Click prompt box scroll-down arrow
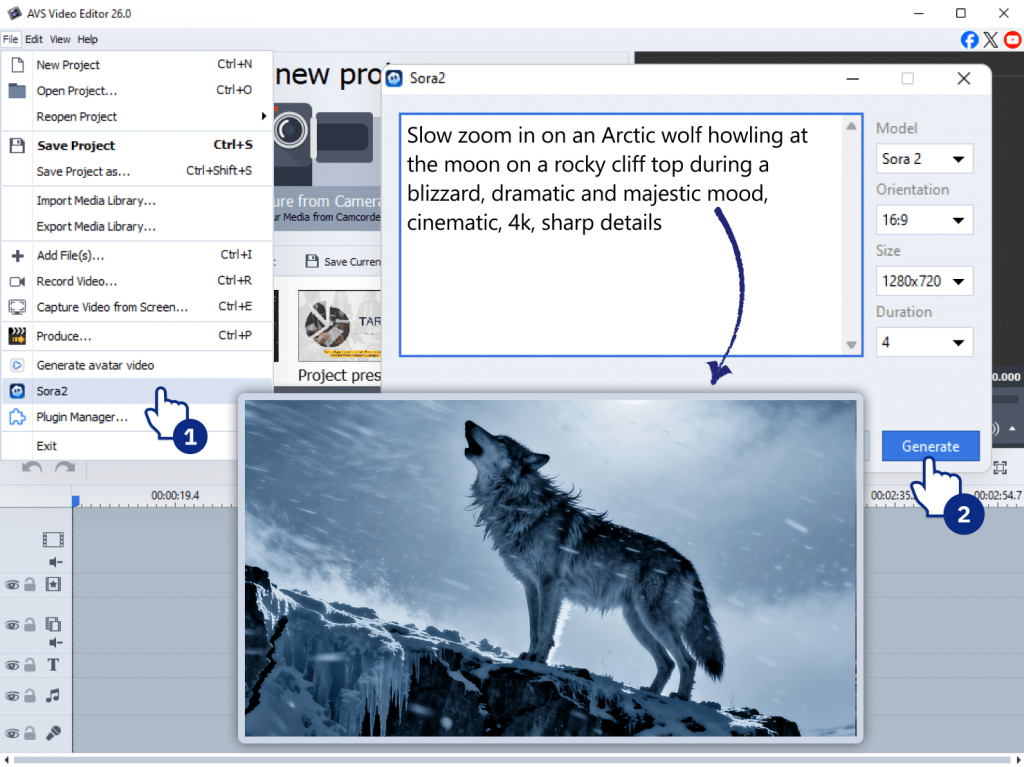Image resolution: width=1024 pixels, height=767 pixels. point(851,344)
